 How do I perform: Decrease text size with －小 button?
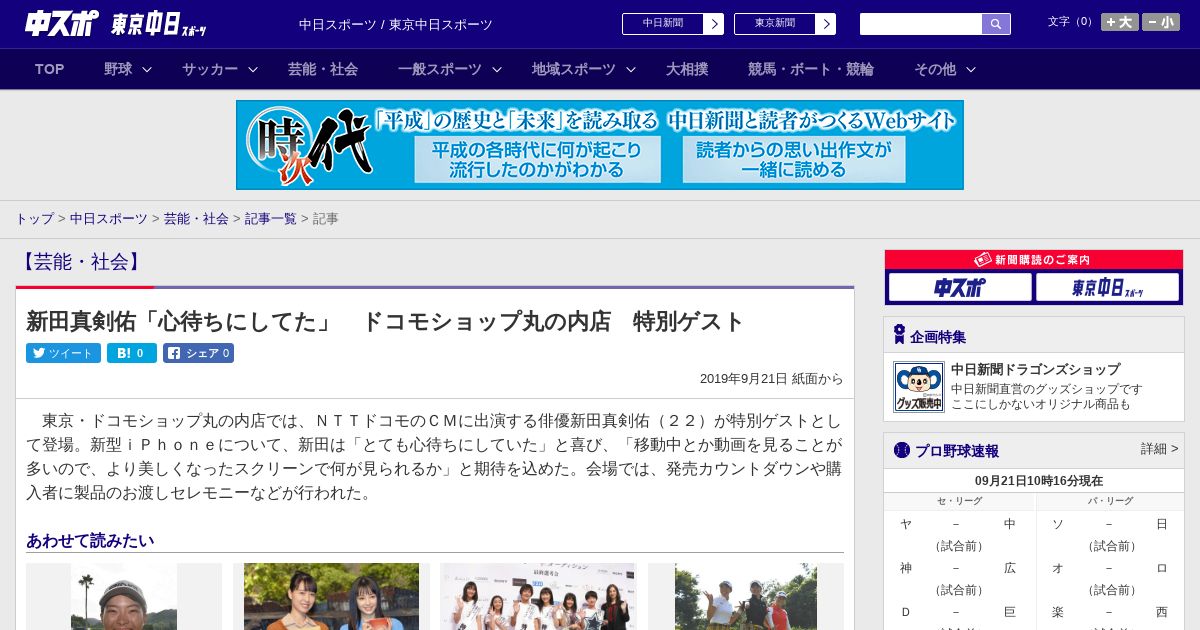point(1161,22)
